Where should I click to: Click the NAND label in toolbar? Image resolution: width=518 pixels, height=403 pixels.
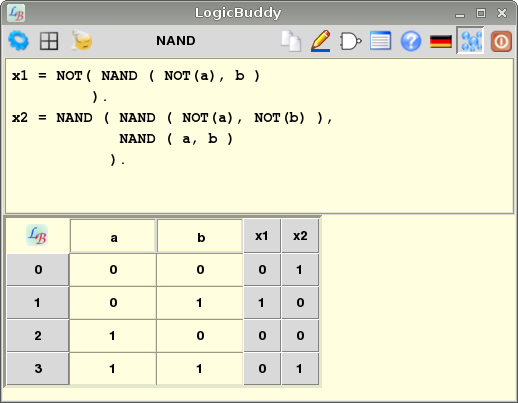click(x=176, y=41)
